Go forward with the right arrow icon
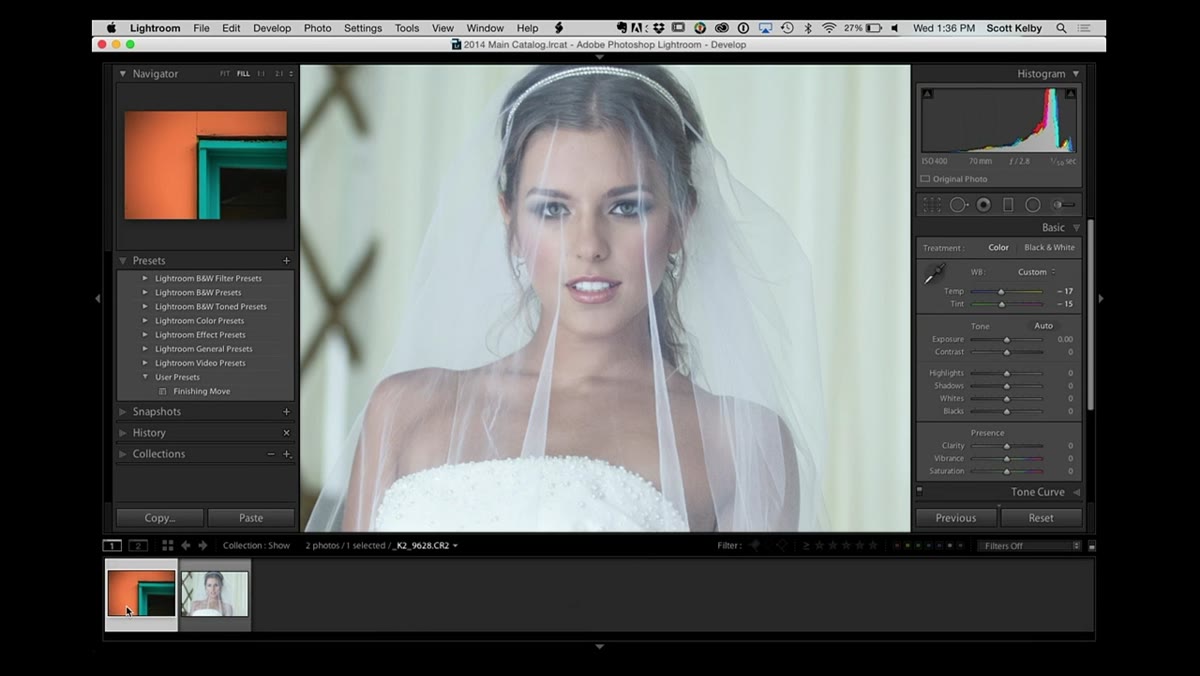The width and height of the screenshot is (1200, 676). [203, 545]
